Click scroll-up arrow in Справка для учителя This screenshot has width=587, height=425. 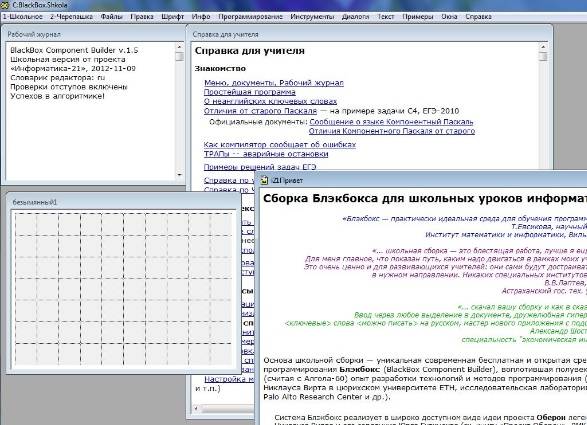[x=543, y=47]
